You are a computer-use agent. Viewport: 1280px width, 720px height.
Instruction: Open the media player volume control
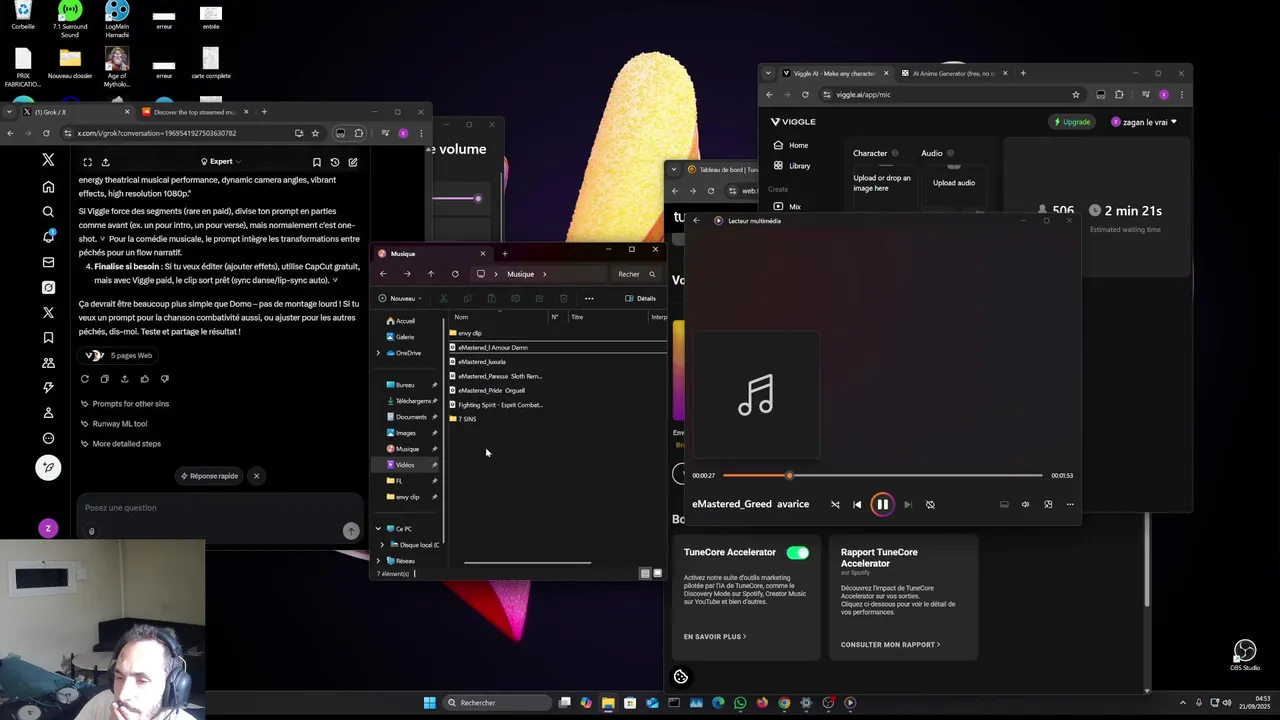click(1025, 505)
